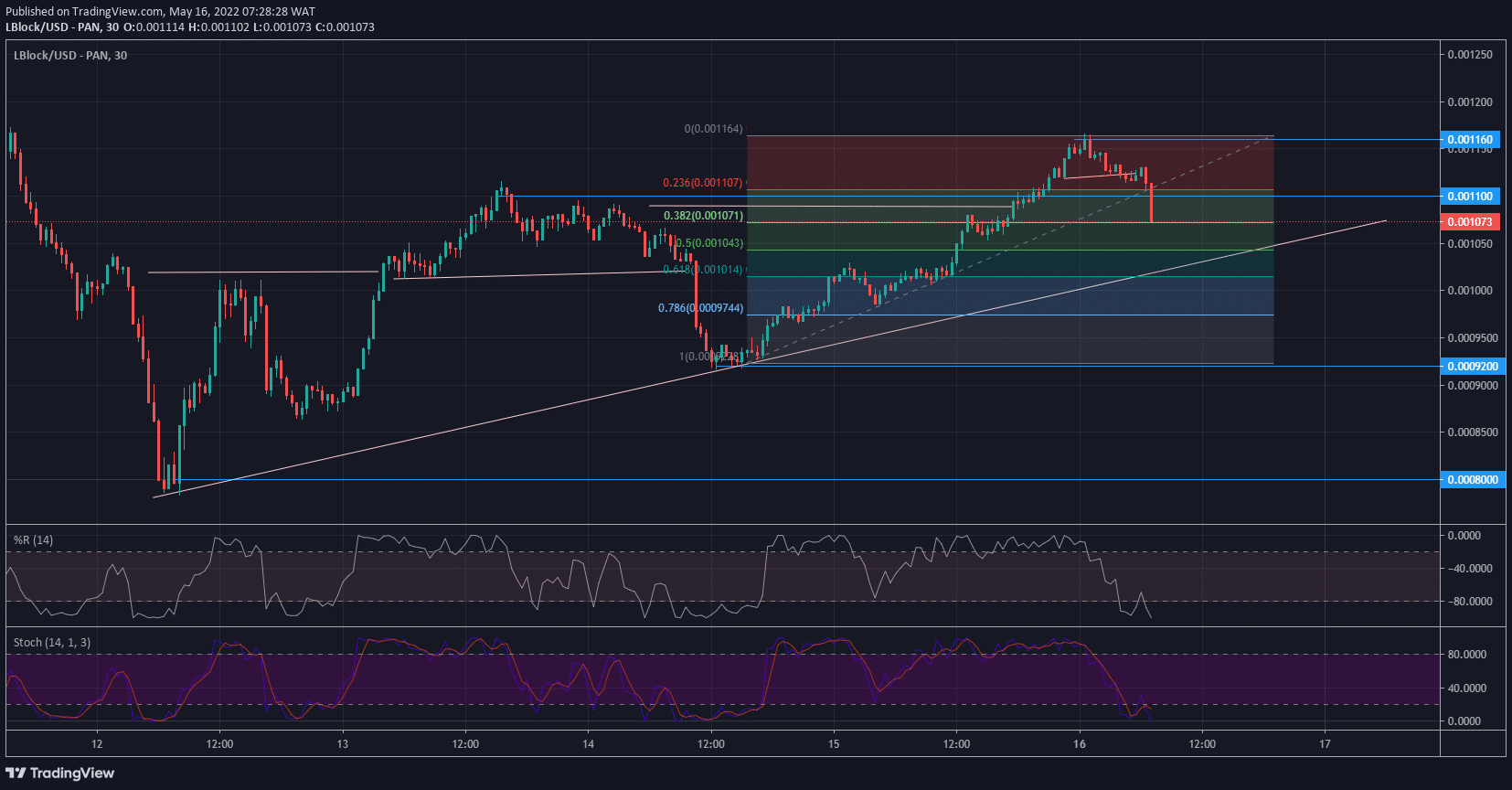Click the TradingView logo icon
Viewport: 1512px width, 790px height.
point(16,774)
